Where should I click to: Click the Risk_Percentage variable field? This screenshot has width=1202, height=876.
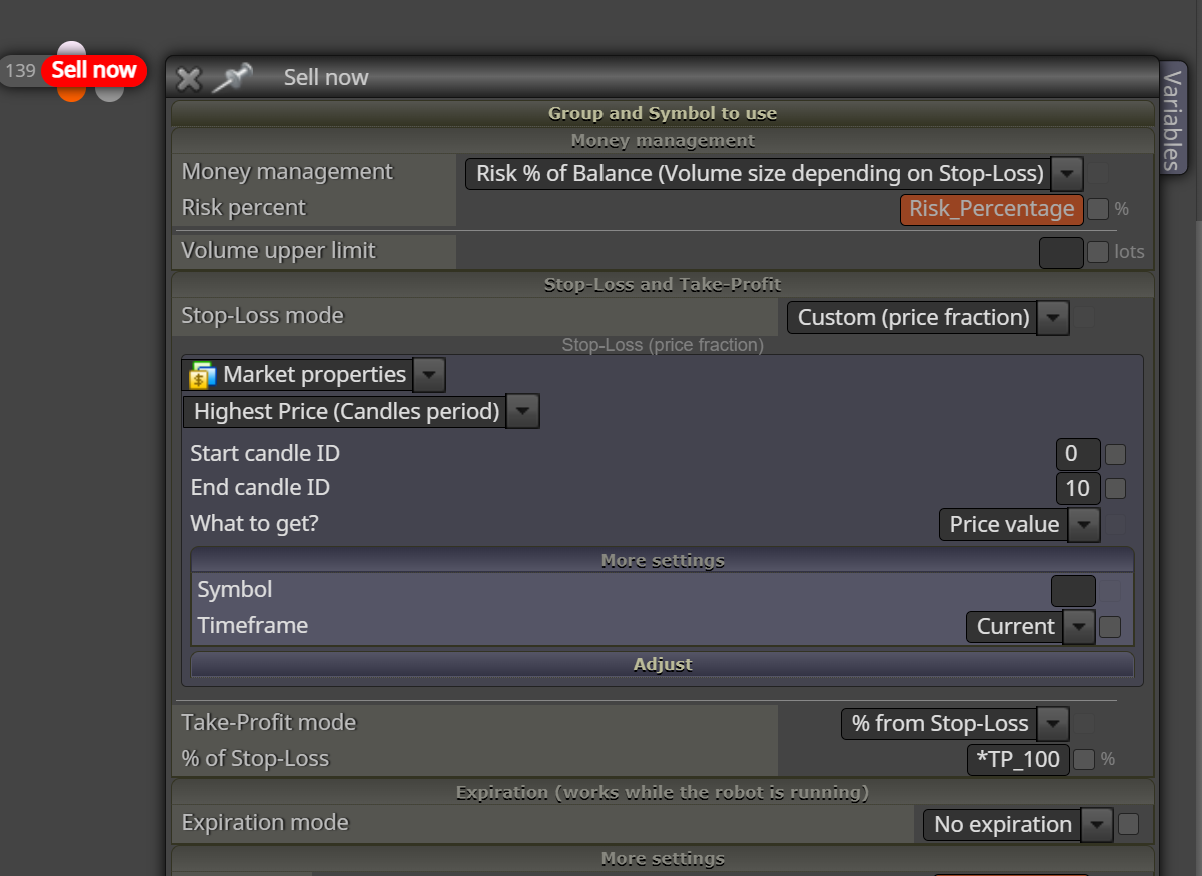click(x=992, y=209)
